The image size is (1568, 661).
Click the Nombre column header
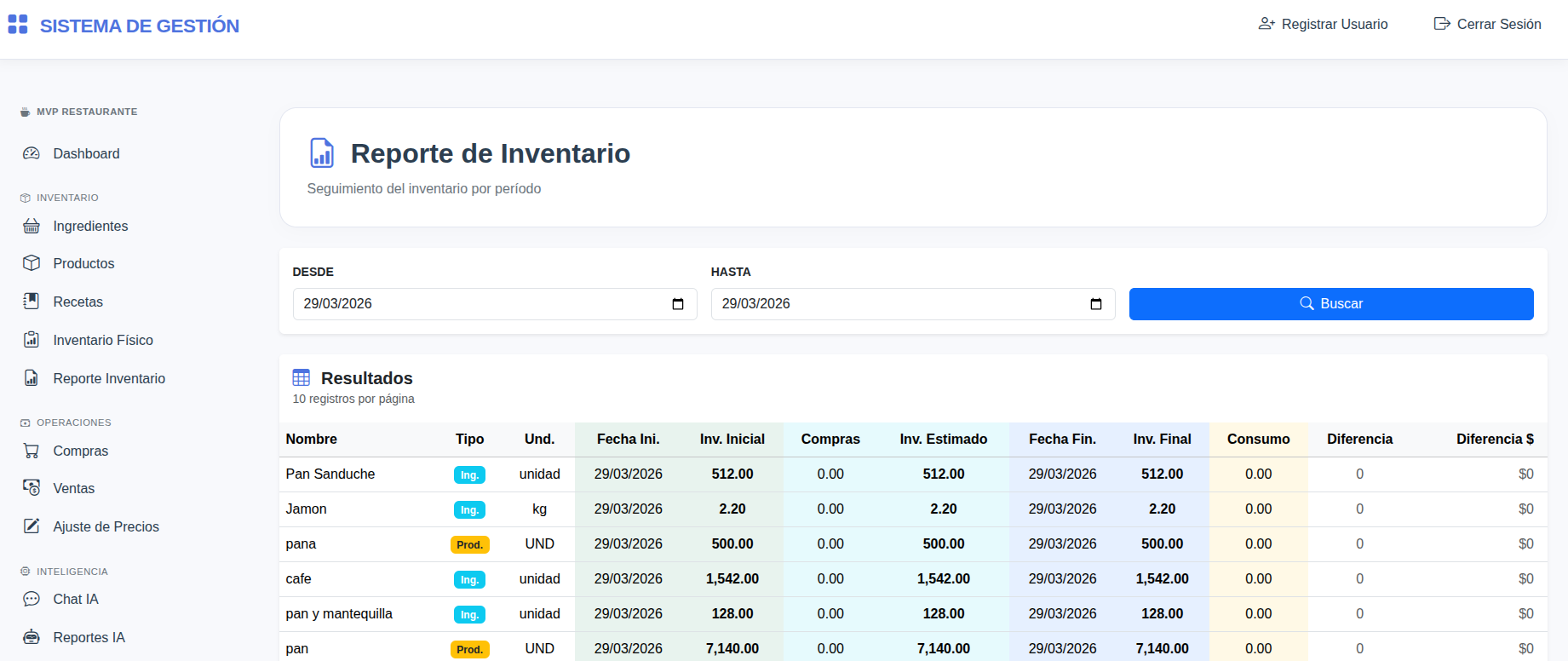pyautogui.click(x=311, y=439)
